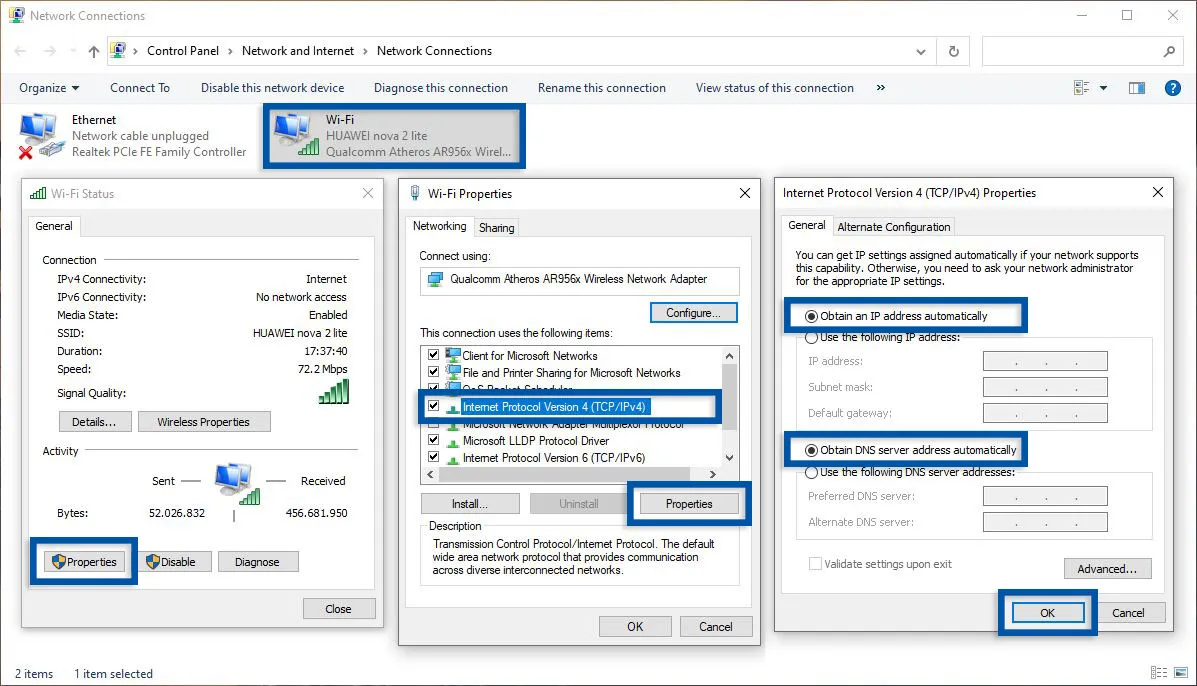Click the Preferred DNS server field
The height and width of the screenshot is (686, 1197).
click(x=1045, y=496)
